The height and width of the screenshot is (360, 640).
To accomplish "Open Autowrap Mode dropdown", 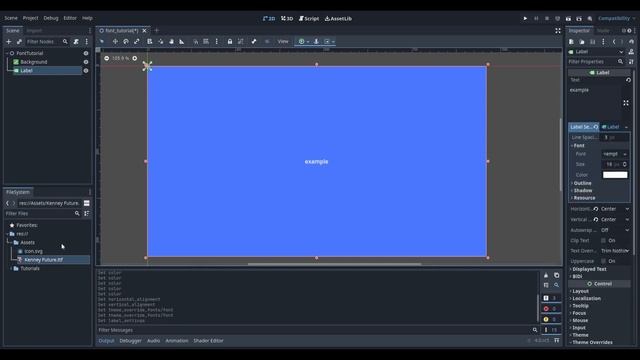I will 615,230.
